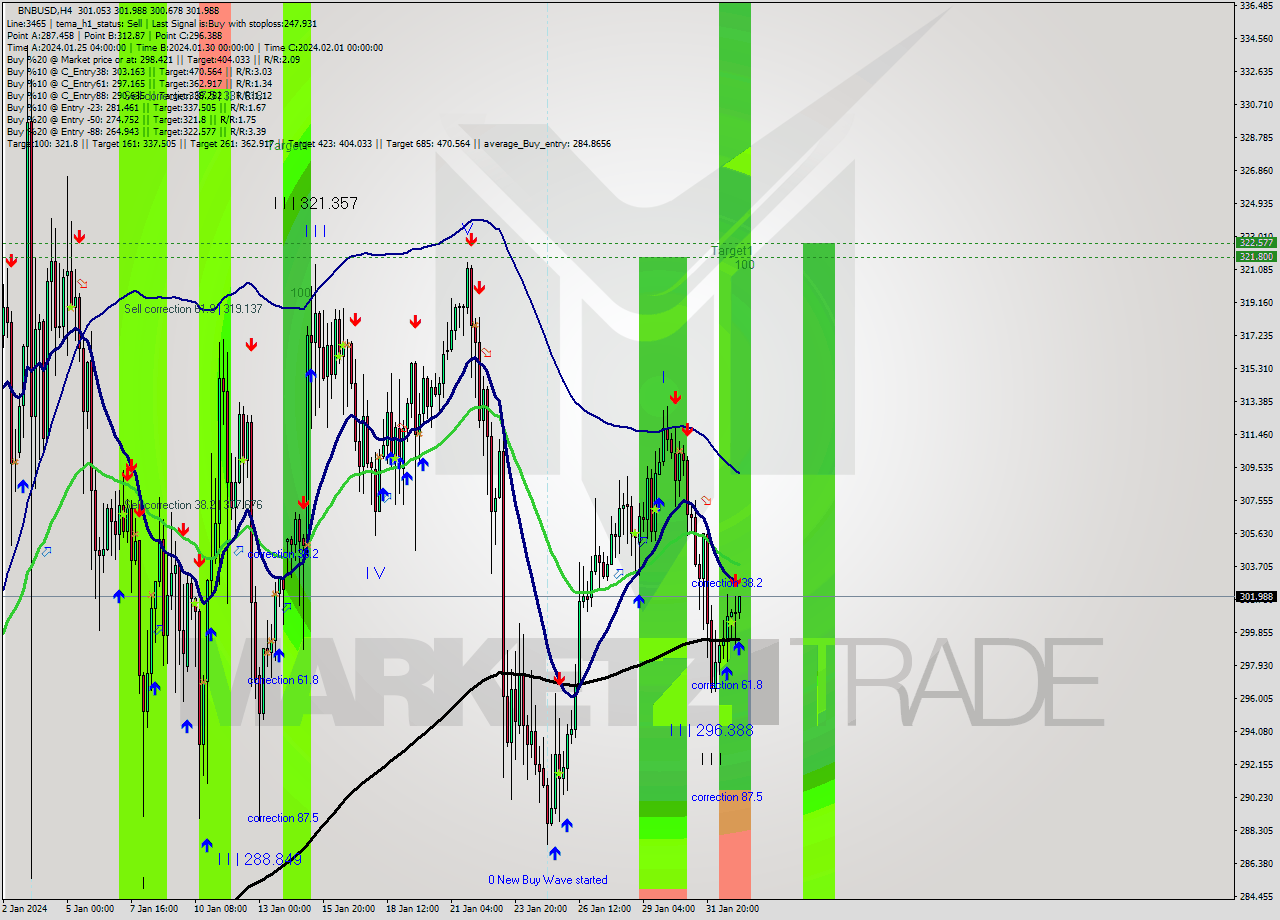Viewport: 1280px width, 920px height.
Task: Click the green 322.577 price tag
Action: 1256,243
